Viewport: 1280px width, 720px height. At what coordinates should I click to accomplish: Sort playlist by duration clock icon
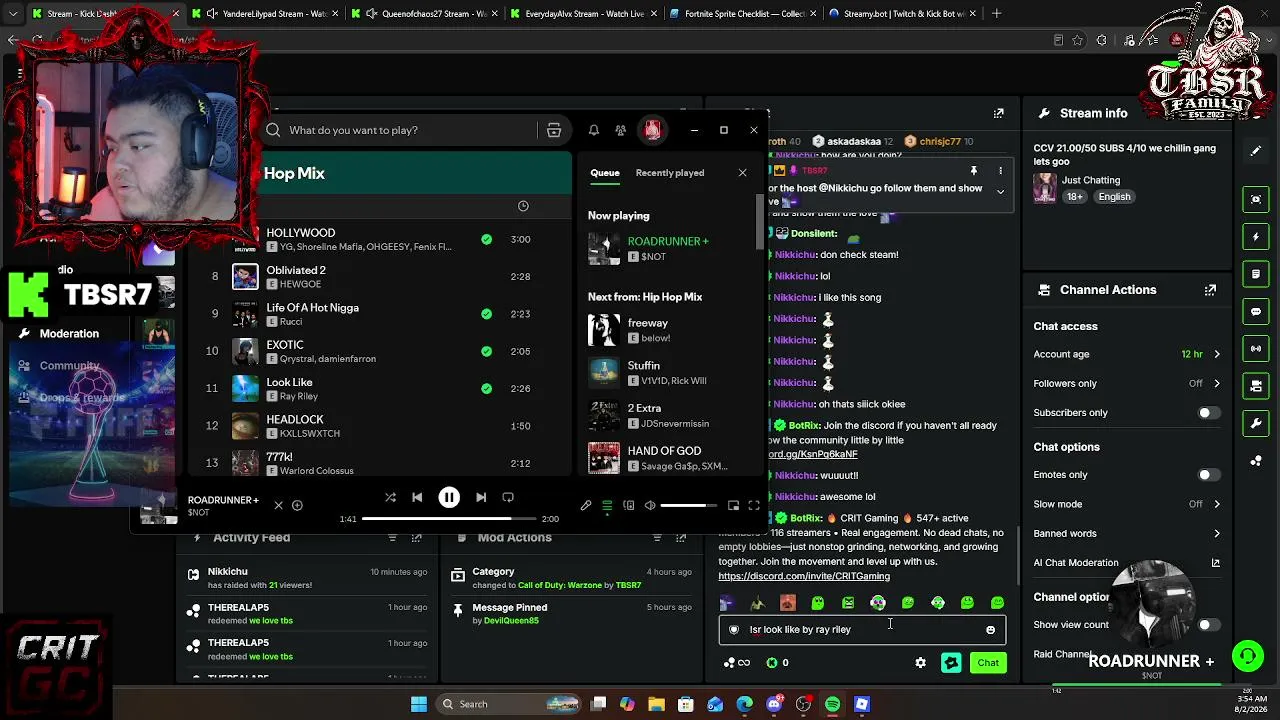pos(523,206)
